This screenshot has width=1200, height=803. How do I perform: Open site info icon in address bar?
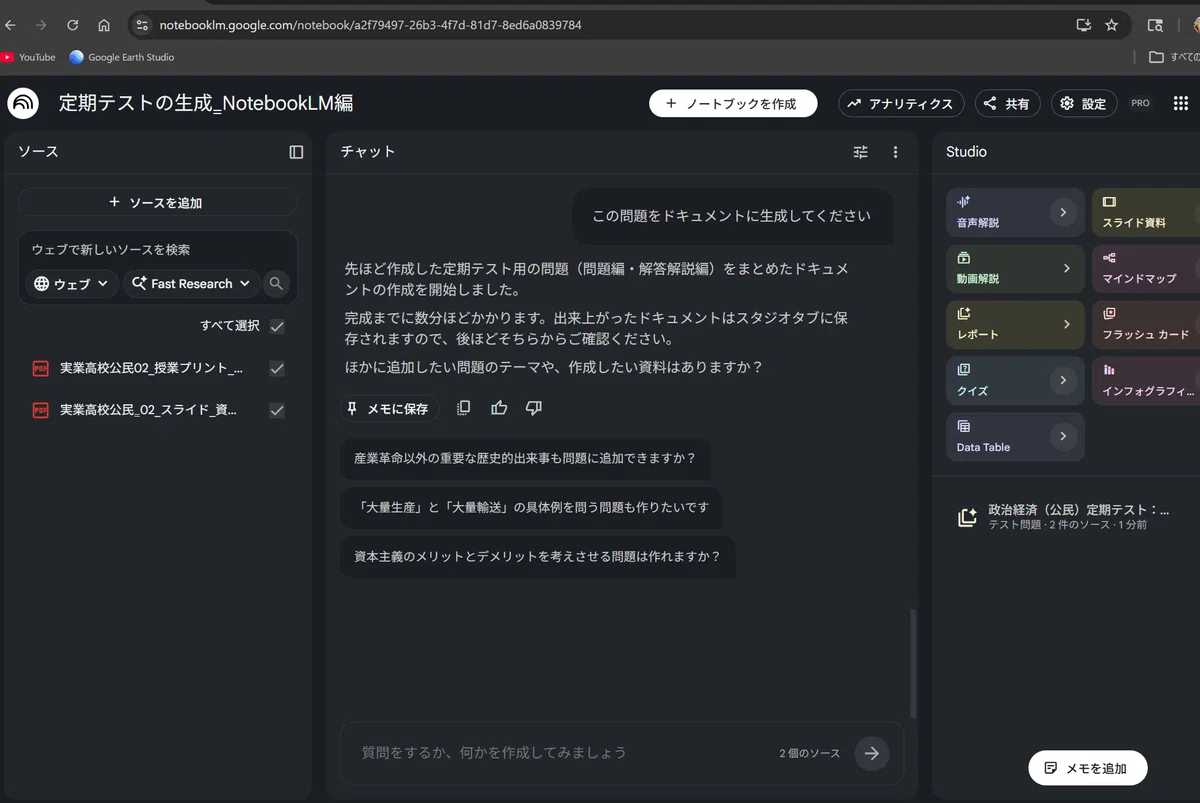[141, 25]
